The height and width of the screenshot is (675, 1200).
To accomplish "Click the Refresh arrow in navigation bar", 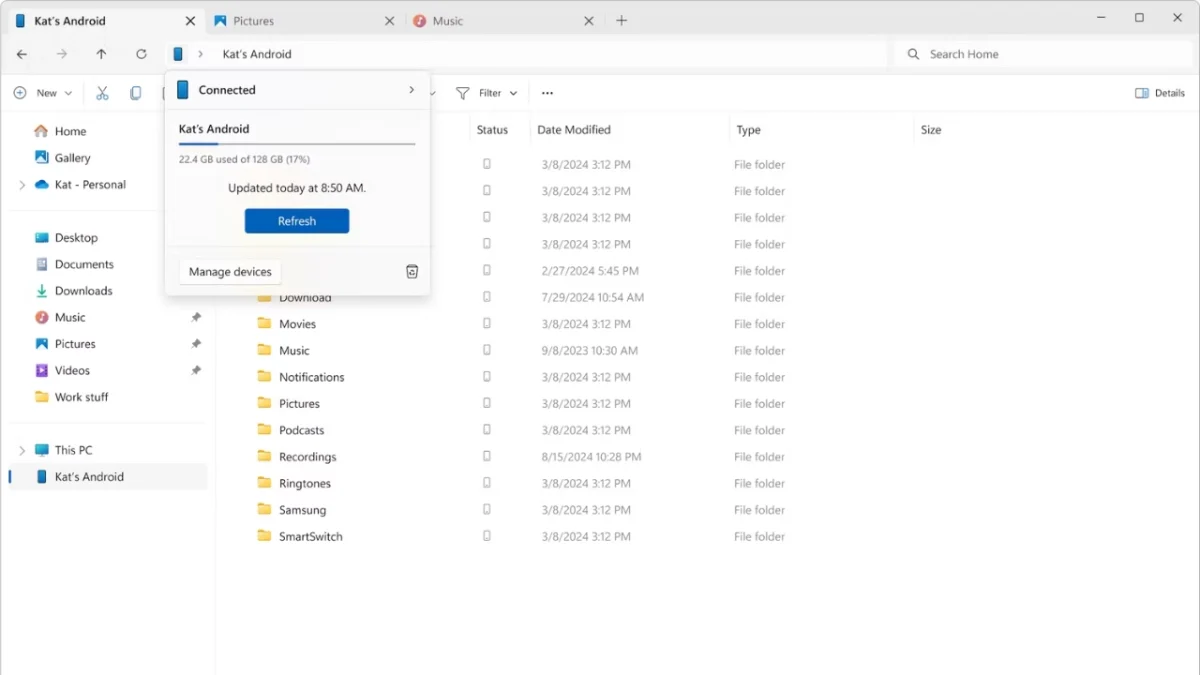I will 141,54.
